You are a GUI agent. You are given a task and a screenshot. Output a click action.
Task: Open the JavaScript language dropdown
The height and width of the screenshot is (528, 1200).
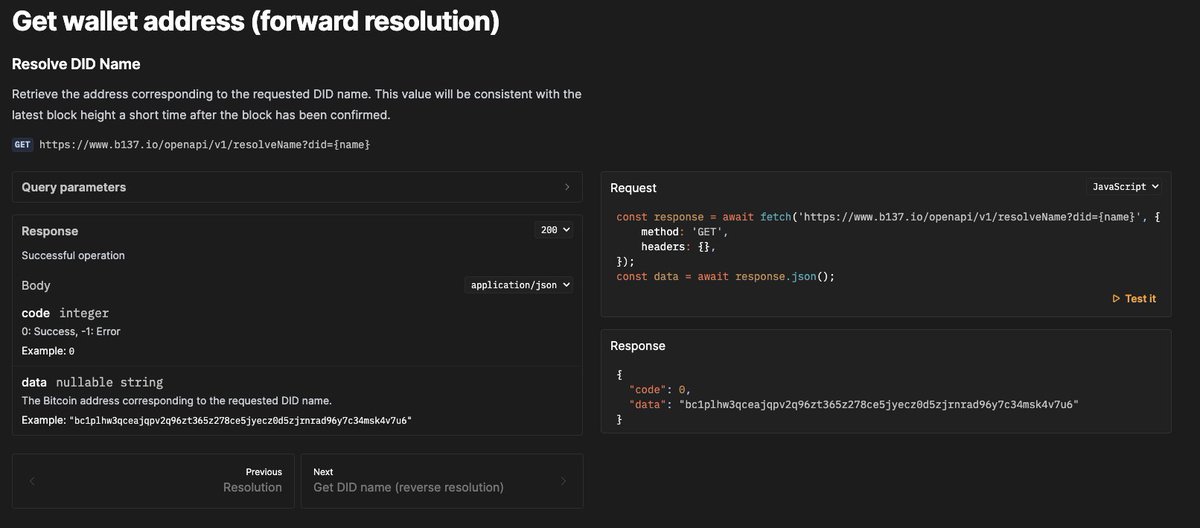[x=1125, y=187]
